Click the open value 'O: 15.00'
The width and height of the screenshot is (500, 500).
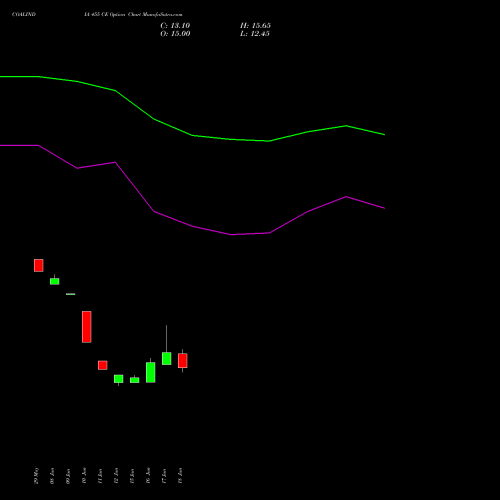[175, 34]
